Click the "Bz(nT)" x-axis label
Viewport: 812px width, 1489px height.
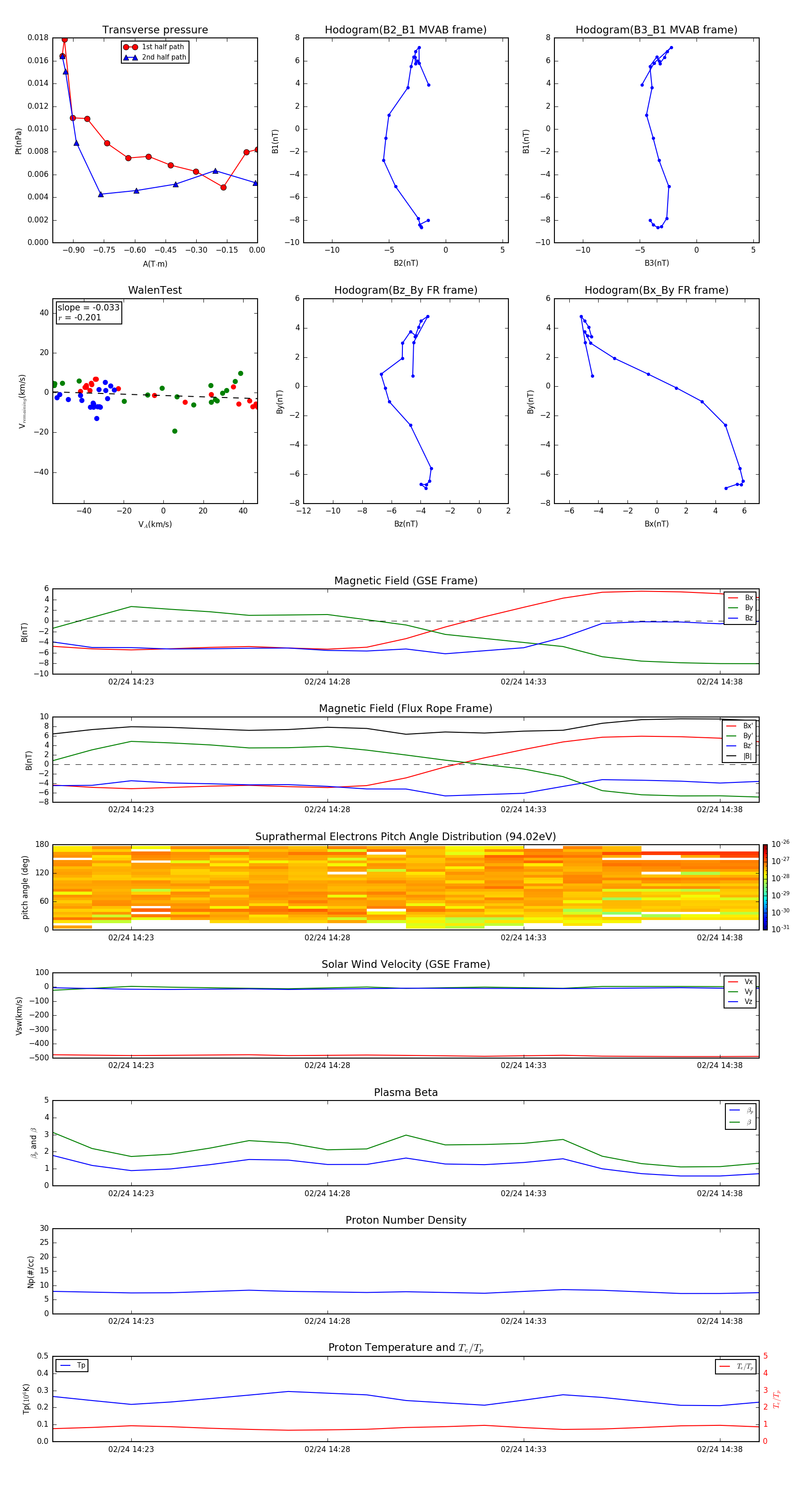[x=406, y=524]
